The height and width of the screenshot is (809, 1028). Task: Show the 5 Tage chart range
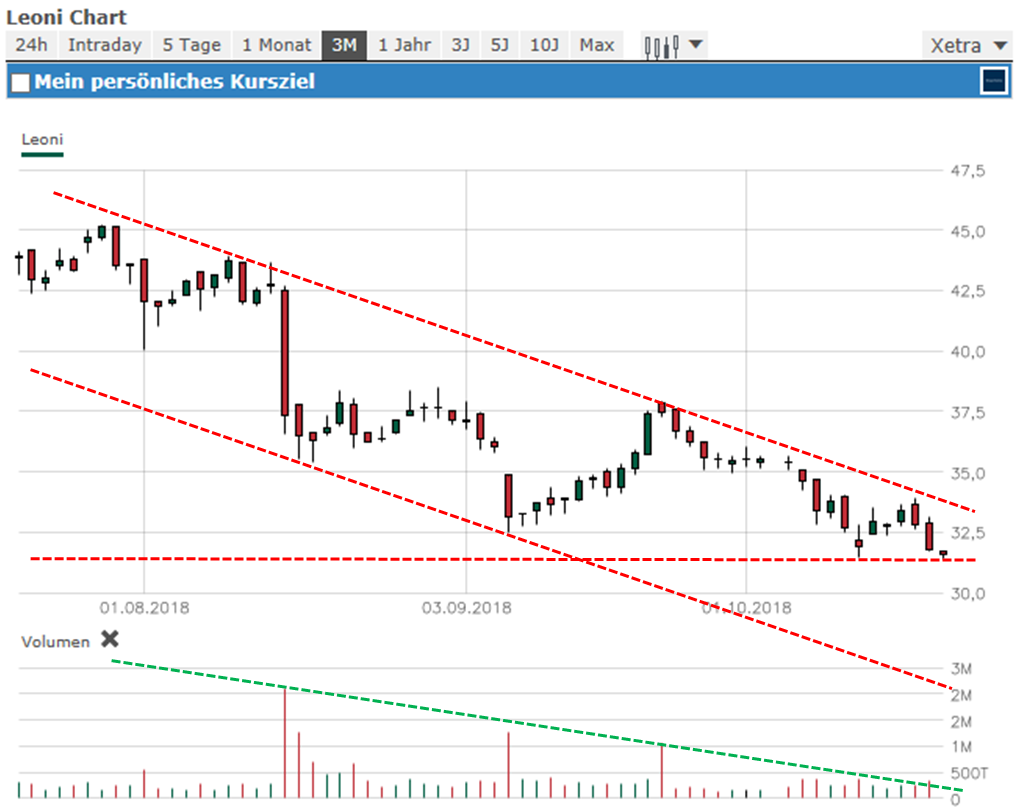pyautogui.click(x=191, y=45)
